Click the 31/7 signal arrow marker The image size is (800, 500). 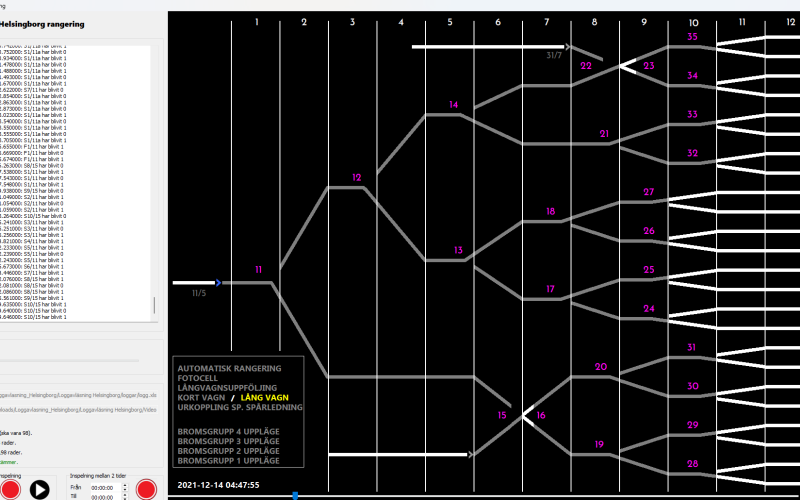(567, 46)
